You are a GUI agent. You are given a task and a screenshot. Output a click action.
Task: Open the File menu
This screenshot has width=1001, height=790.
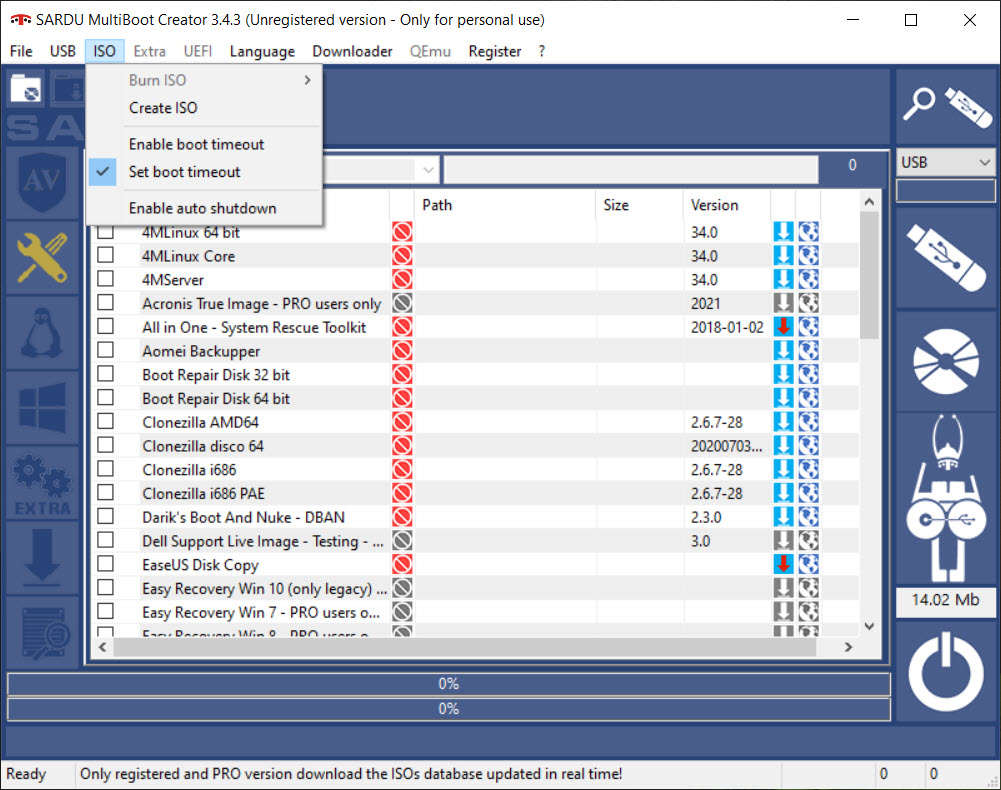tap(21, 51)
